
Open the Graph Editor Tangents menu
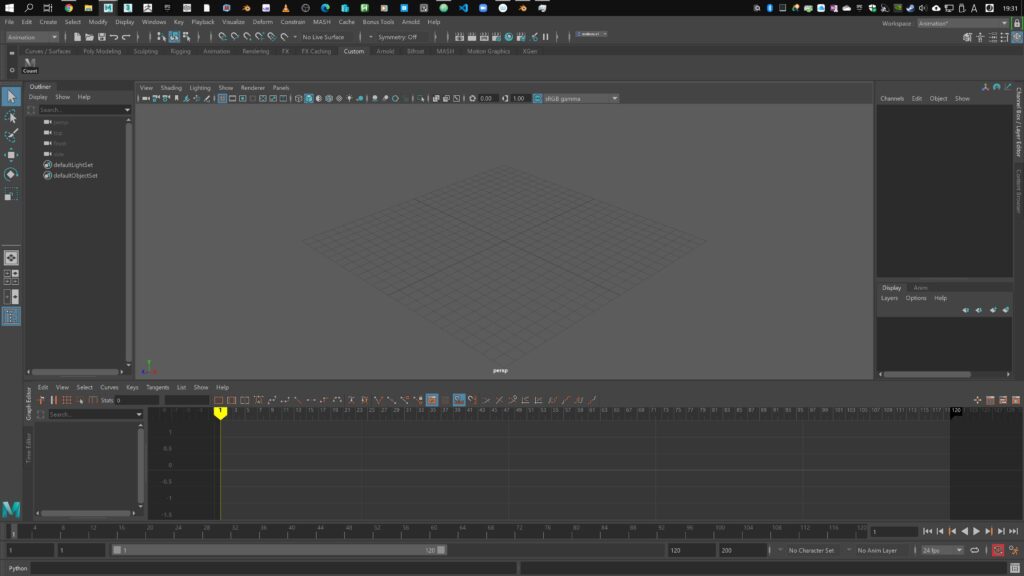pos(157,387)
